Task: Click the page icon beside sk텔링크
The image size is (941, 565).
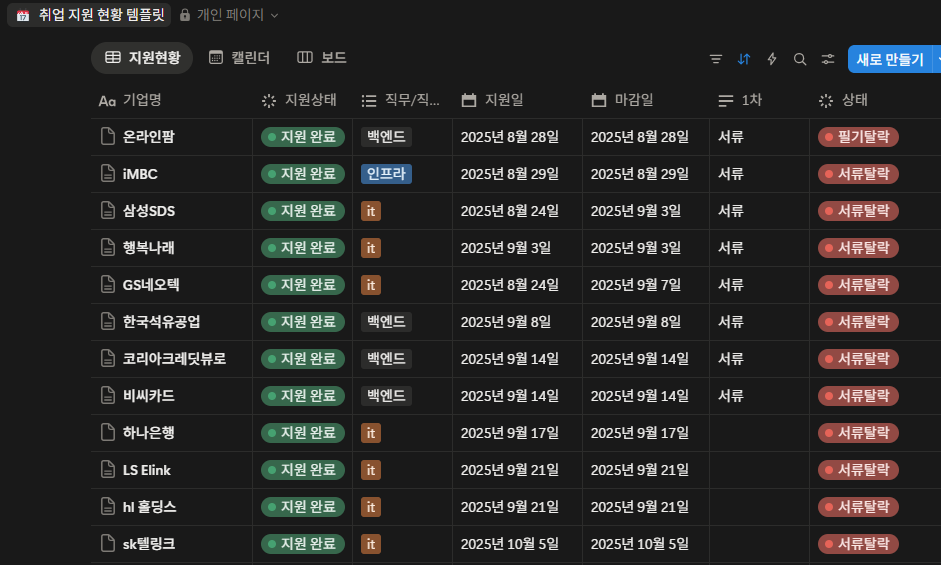Action: click(108, 544)
